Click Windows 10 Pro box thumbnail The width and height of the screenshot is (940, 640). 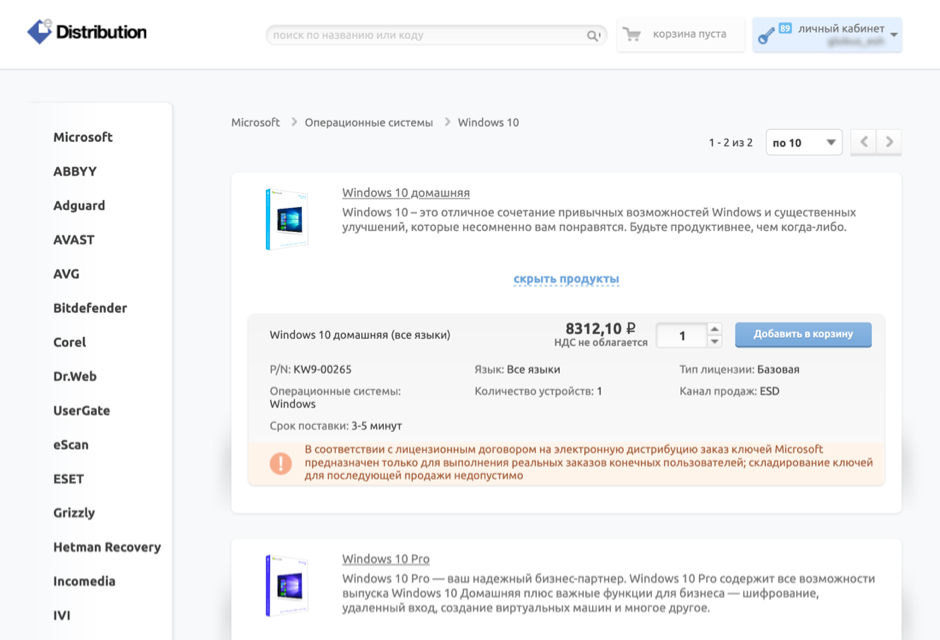click(287, 585)
